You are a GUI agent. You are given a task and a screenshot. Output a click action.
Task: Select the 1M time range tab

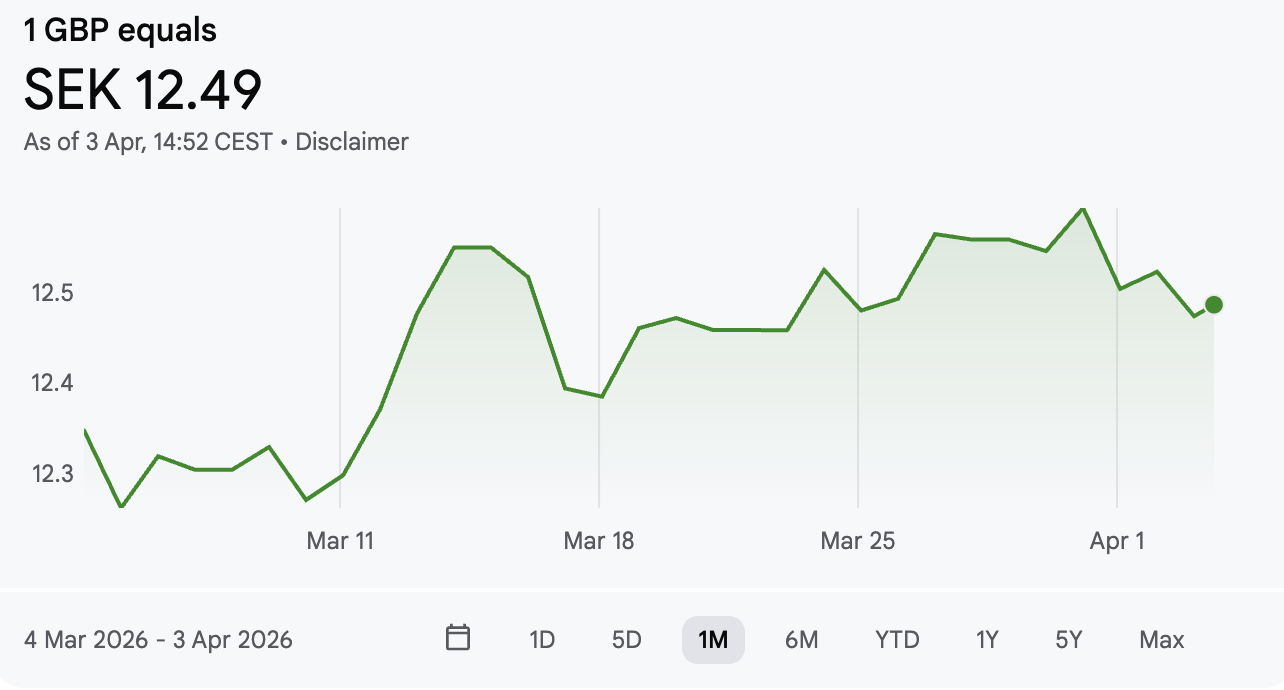[x=713, y=640]
